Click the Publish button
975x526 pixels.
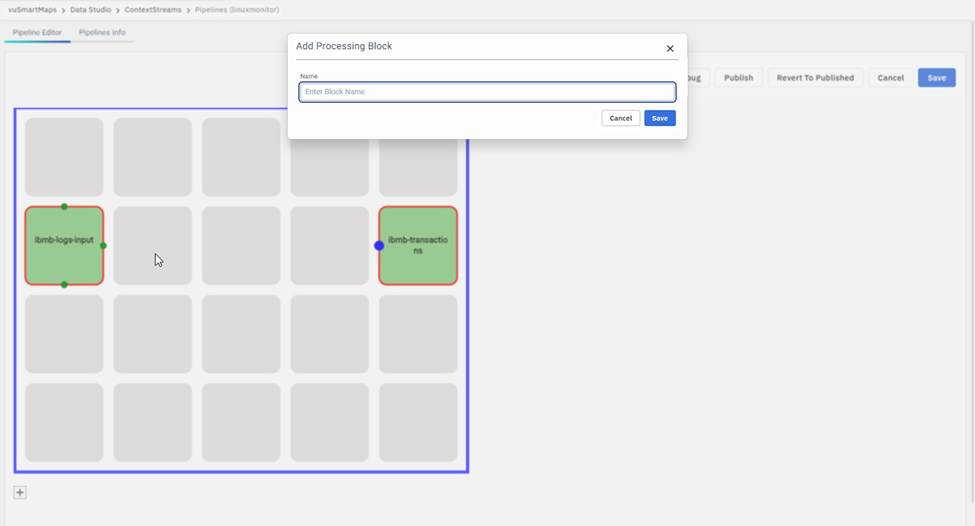pyautogui.click(x=738, y=77)
